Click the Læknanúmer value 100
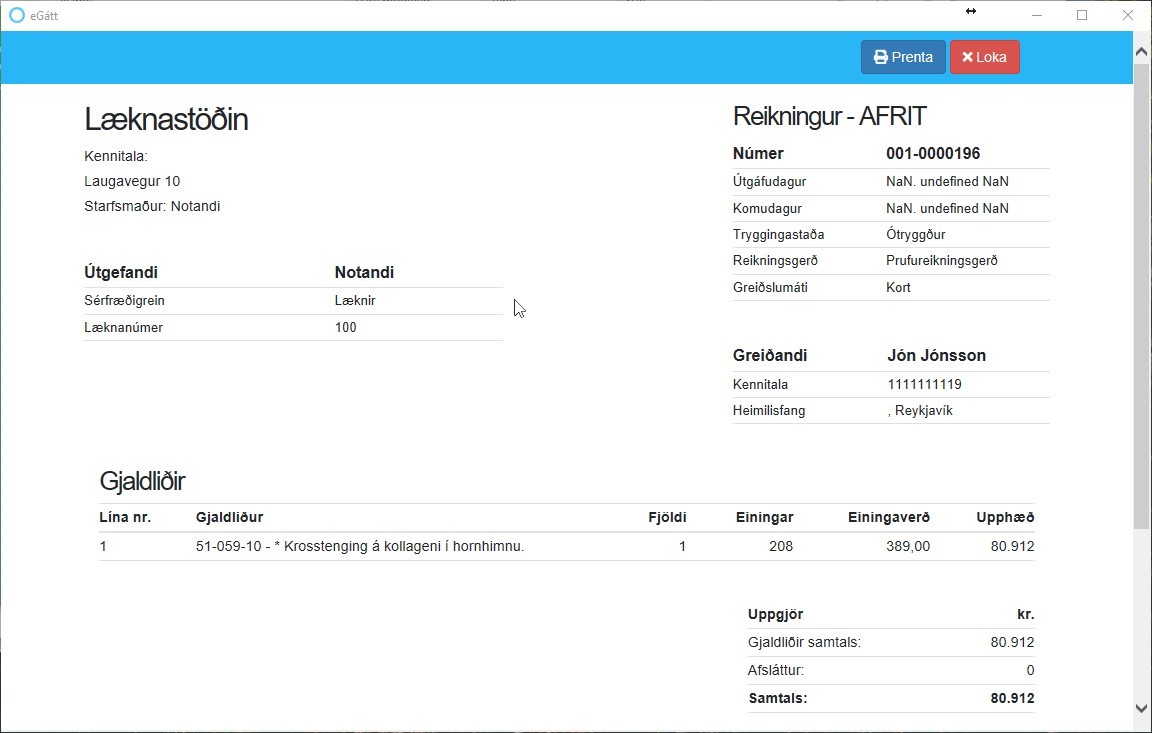 coord(345,328)
